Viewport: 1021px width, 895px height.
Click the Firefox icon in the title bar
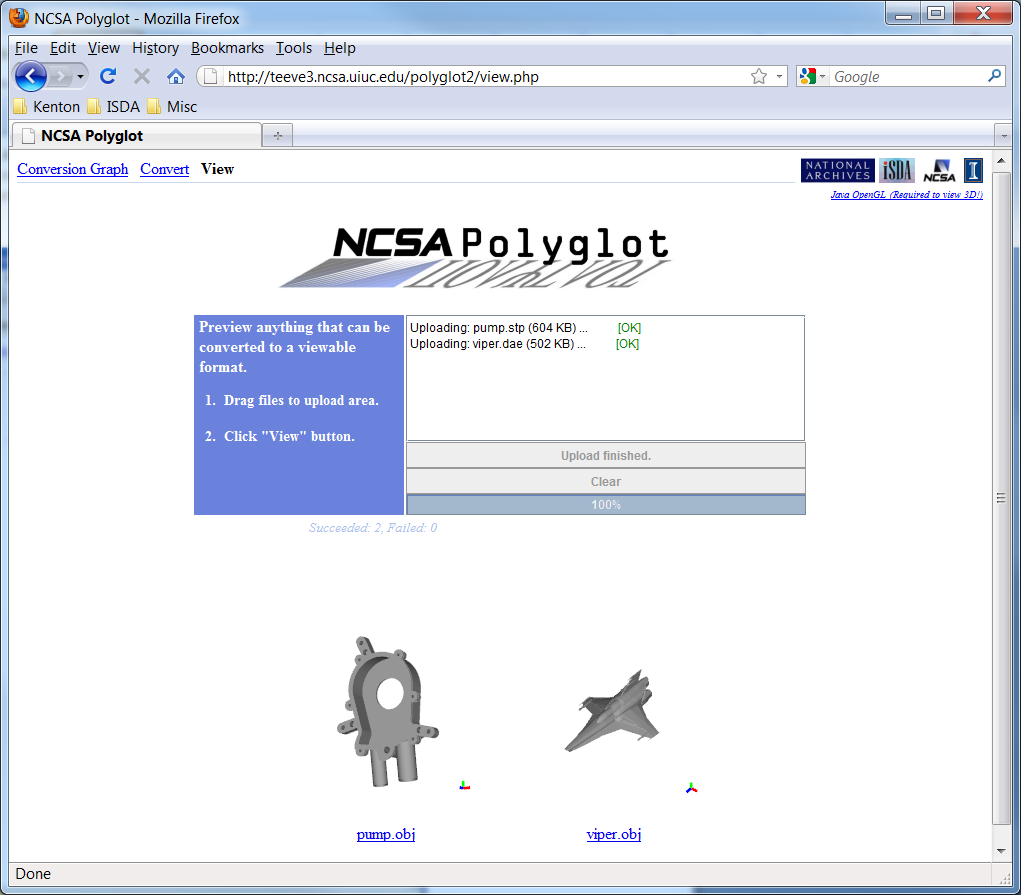pyautogui.click(x=19, y=18)
